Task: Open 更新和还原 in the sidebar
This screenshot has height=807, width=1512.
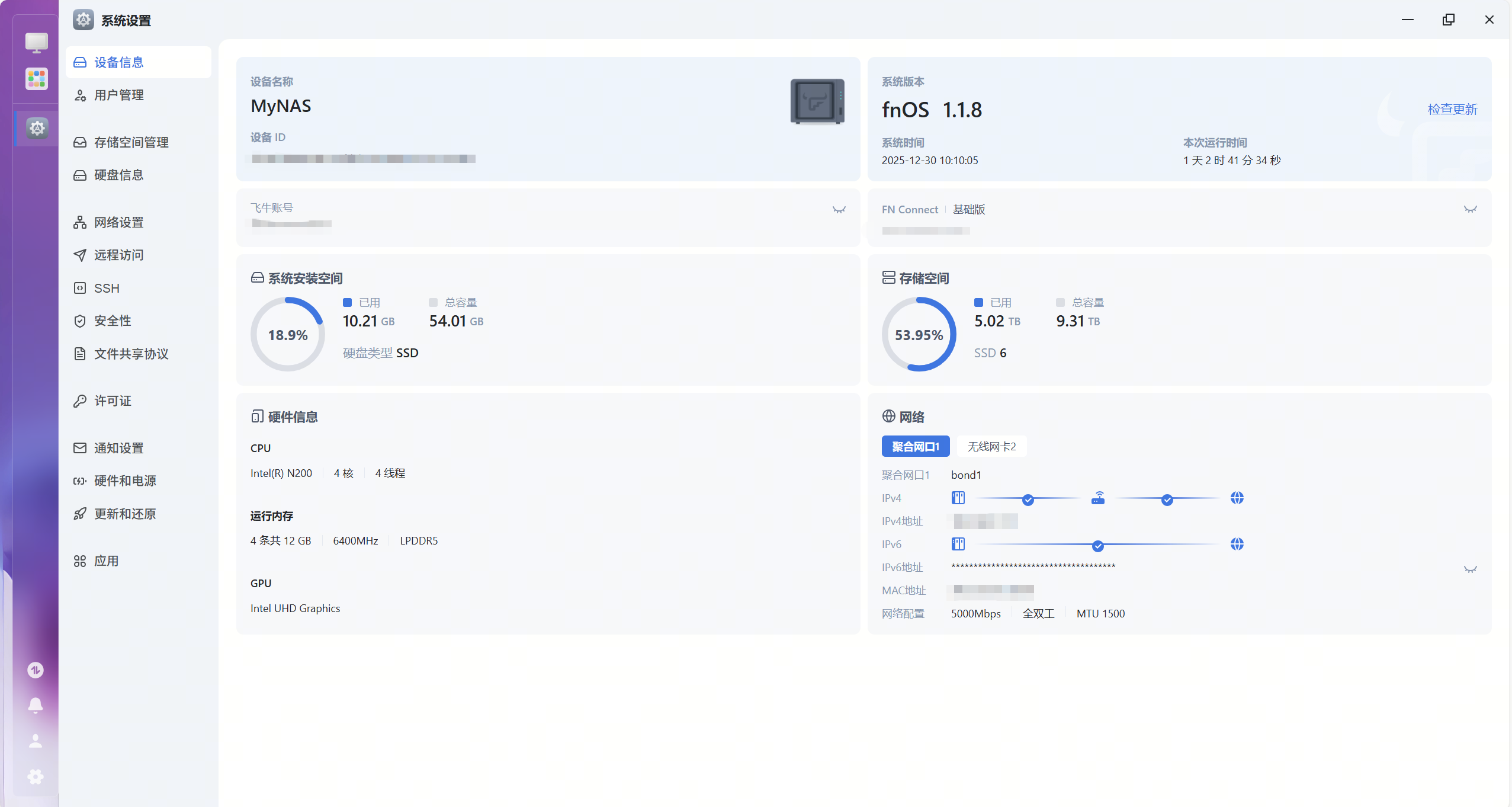Action: tap(125, 514)
